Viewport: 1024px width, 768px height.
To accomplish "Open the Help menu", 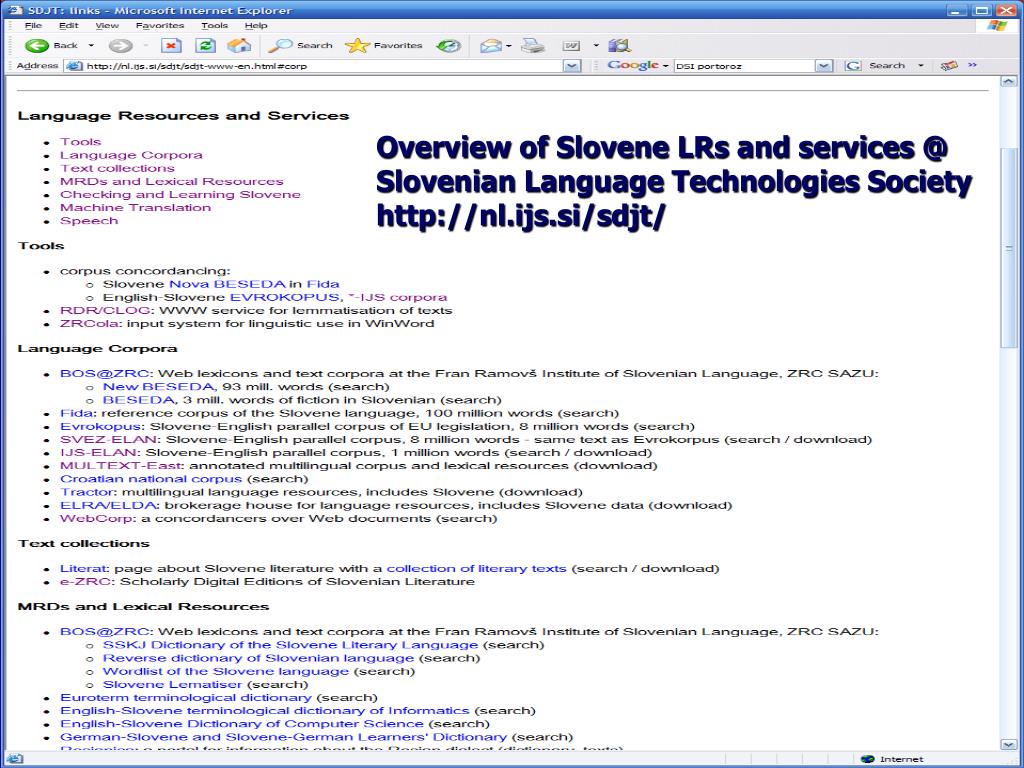I will (x=256, y=25).
